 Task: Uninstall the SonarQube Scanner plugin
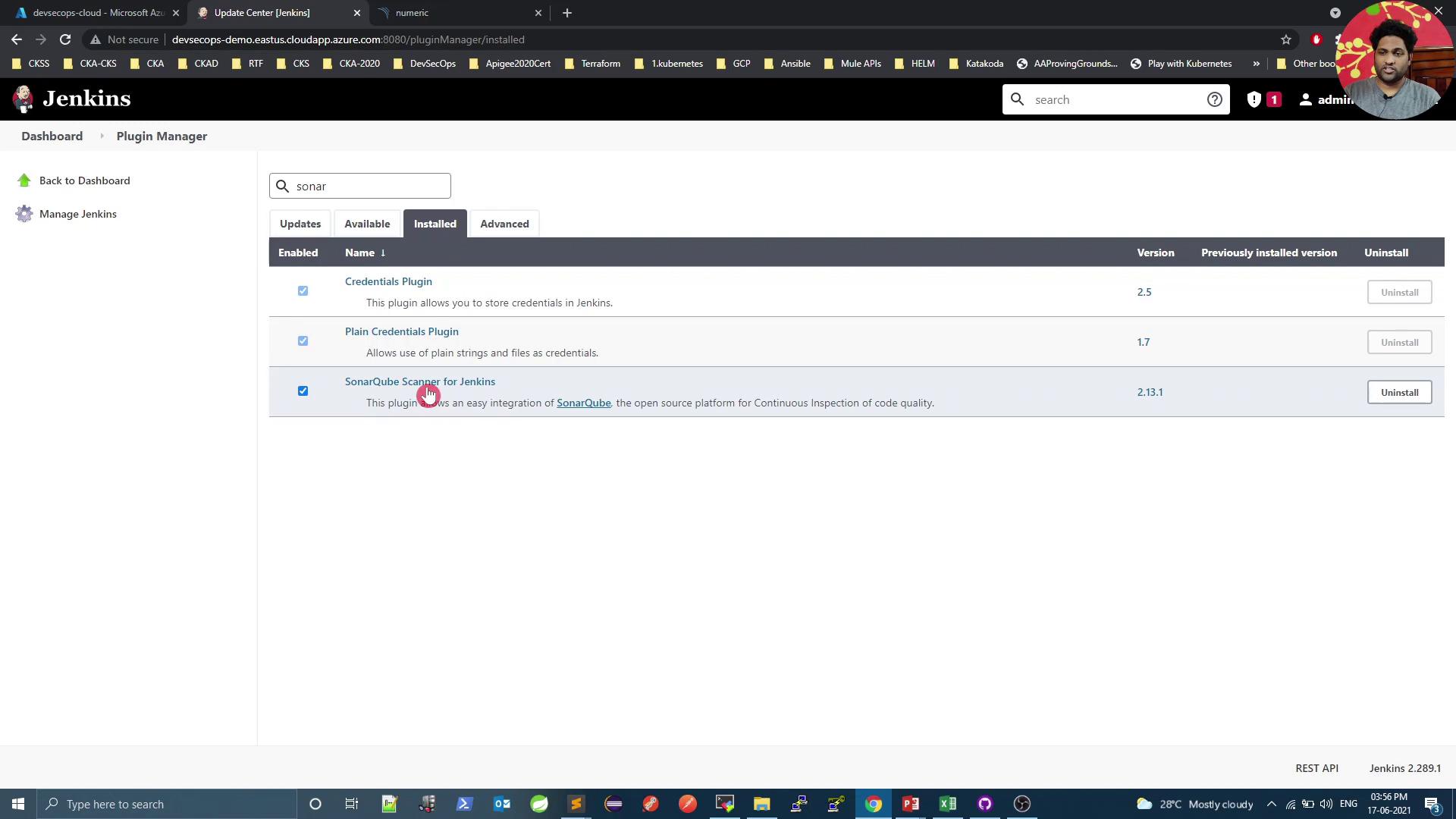coord(1399,392)
